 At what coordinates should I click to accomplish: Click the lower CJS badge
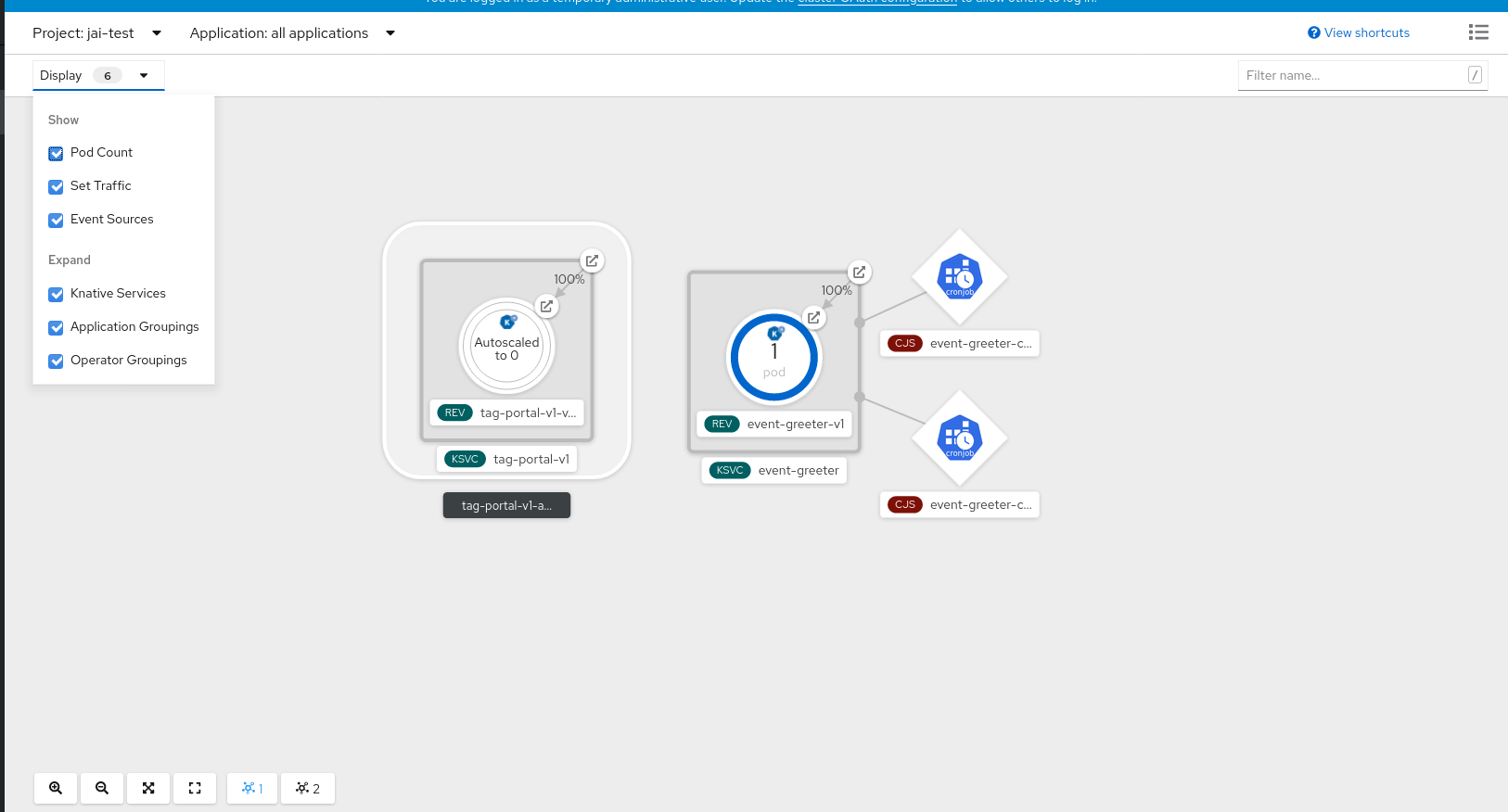[x=905, y=504]
